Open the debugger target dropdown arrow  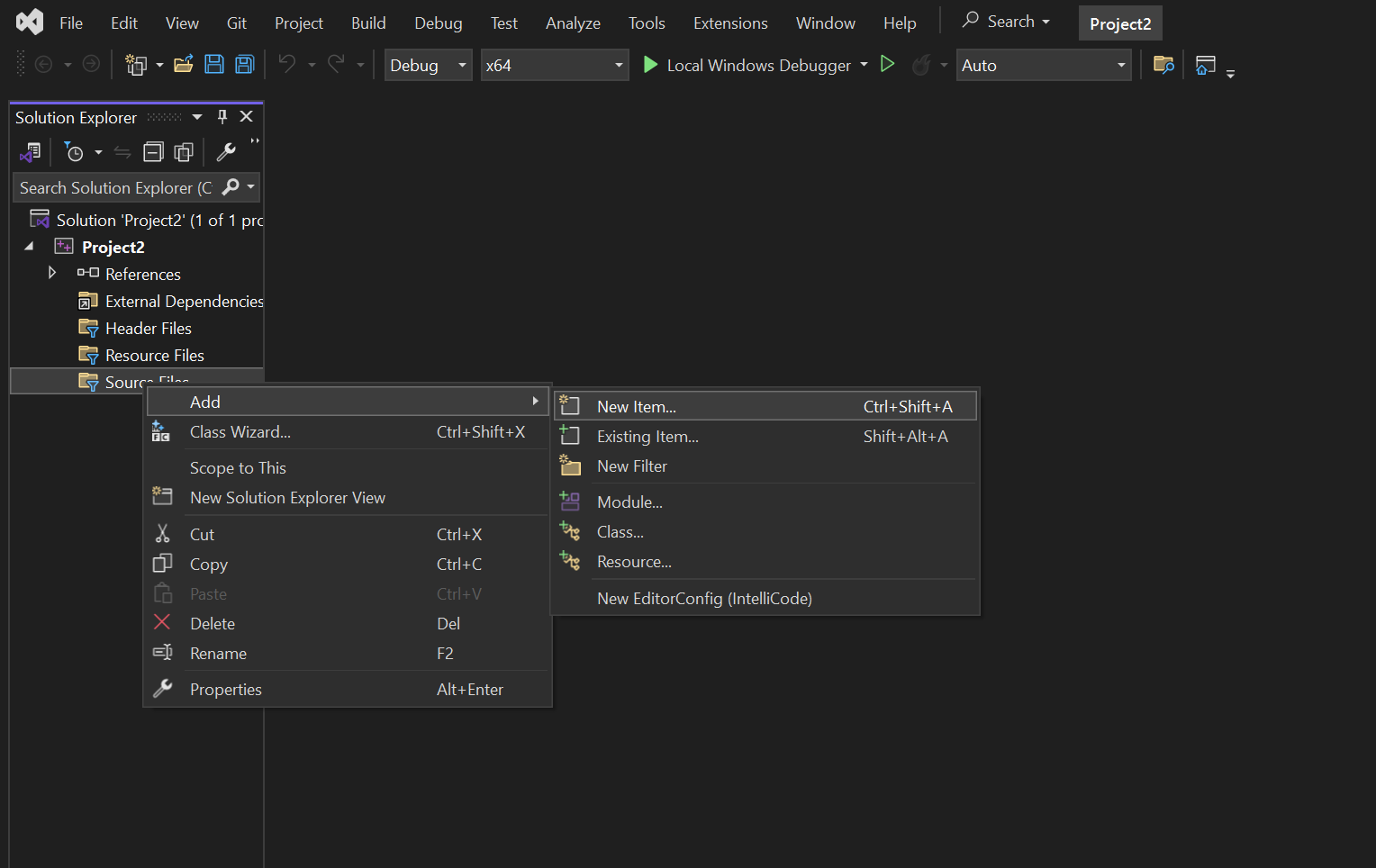click(864, 65)
